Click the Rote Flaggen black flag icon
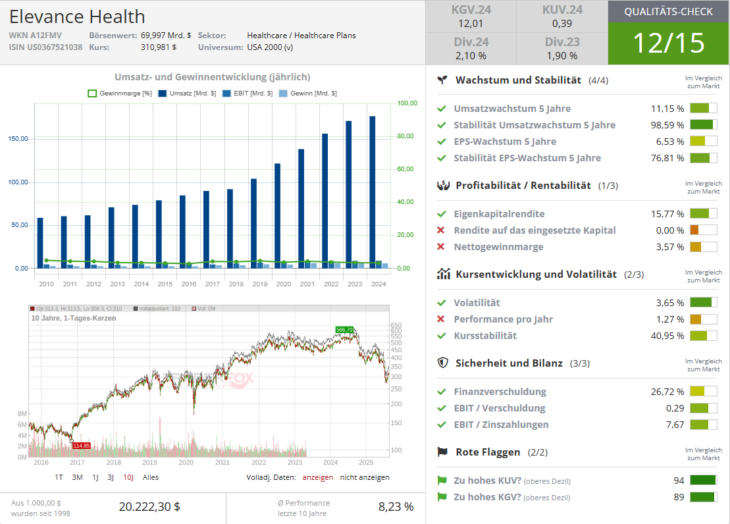Viewport: 730px width, 524px height. [443, 452]
